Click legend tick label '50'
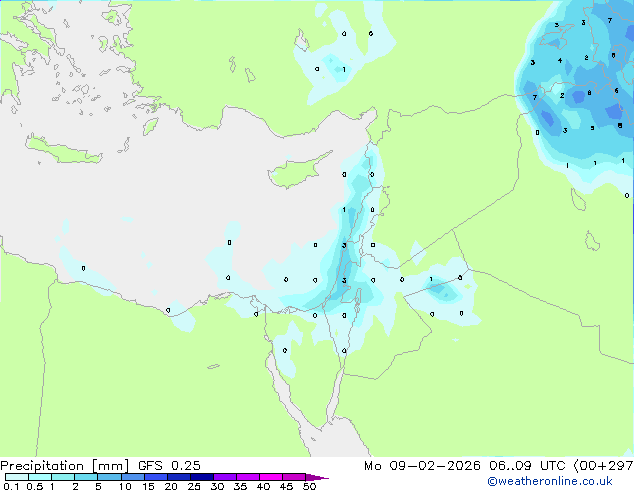Screen dimensions: 634x490 point(309,486)
